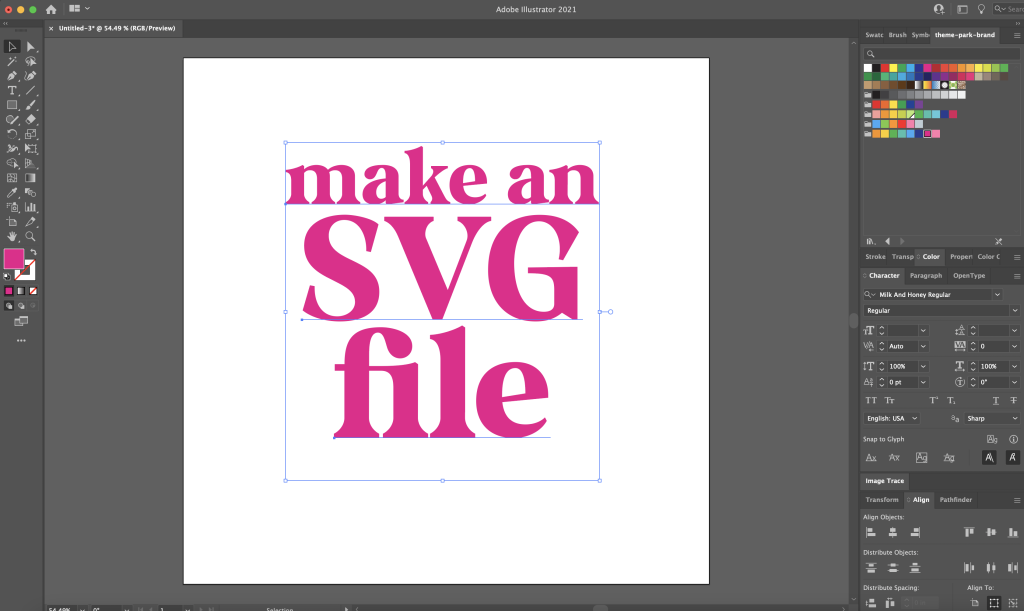Set Align To Key Object

(x=1013, y=603)
